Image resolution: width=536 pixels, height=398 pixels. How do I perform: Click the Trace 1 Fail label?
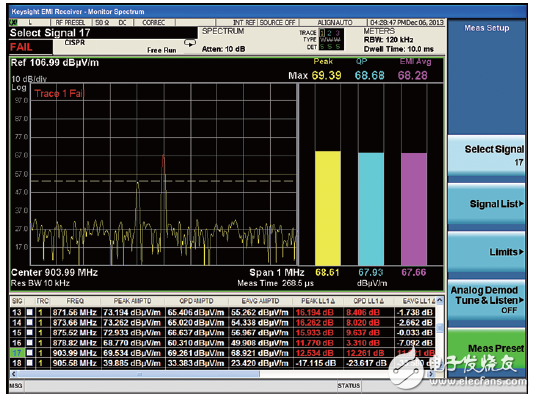[59, 93]
